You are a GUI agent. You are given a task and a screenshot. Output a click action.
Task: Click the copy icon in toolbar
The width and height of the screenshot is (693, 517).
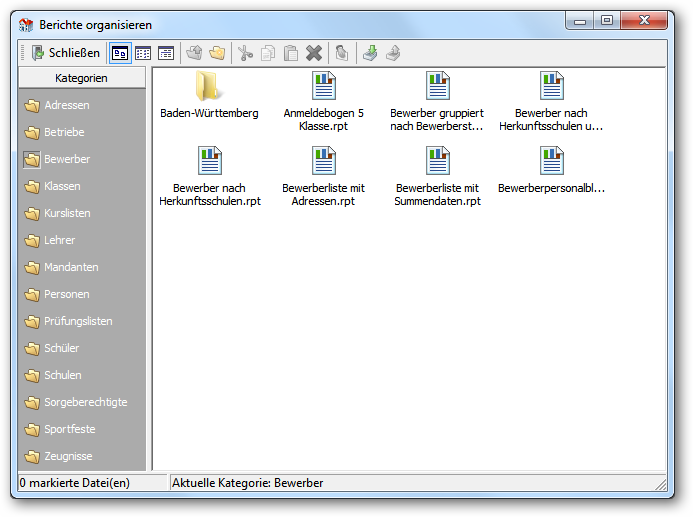pos(268,53)
